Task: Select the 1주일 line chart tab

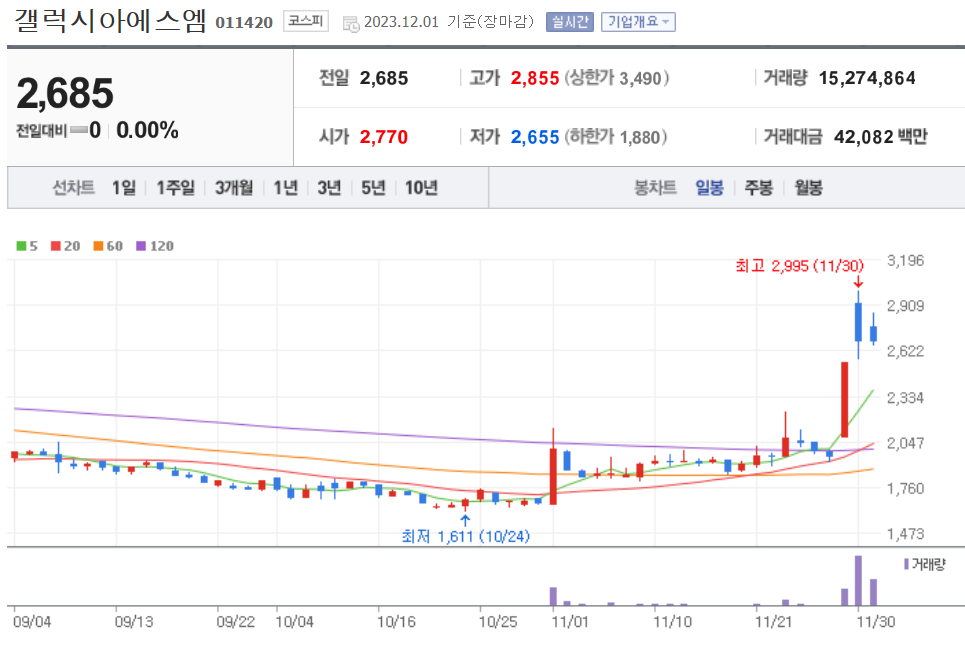Action: click(x=175, y=188)
